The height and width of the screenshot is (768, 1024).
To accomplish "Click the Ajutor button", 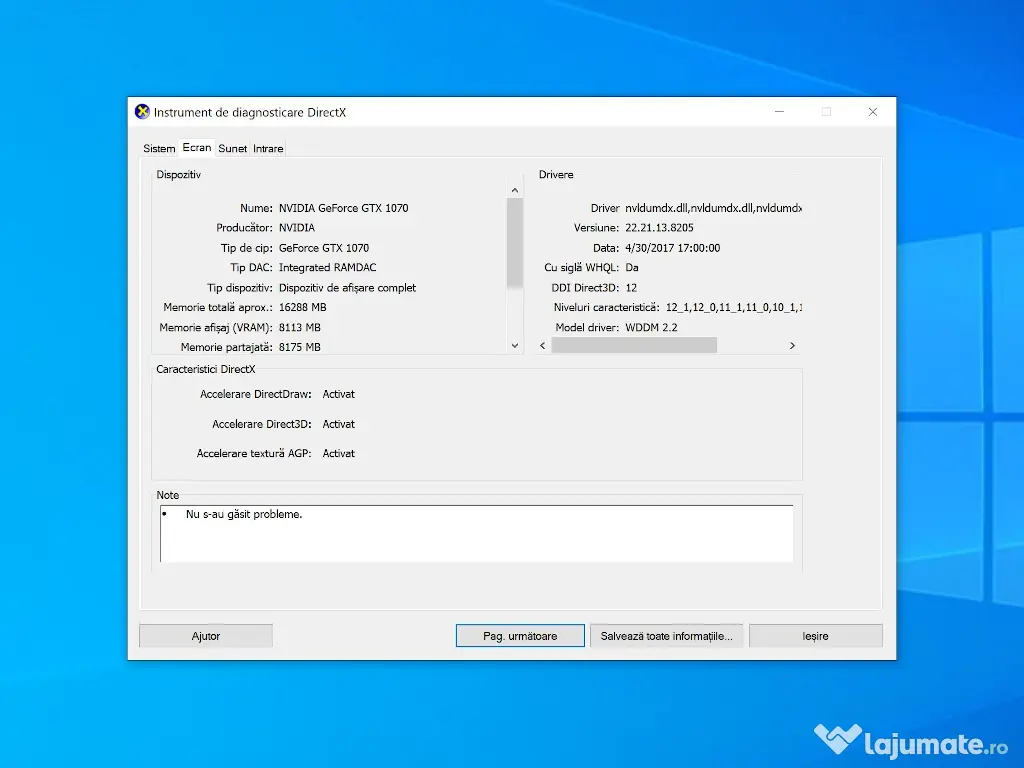I will (x=206, y=635).
